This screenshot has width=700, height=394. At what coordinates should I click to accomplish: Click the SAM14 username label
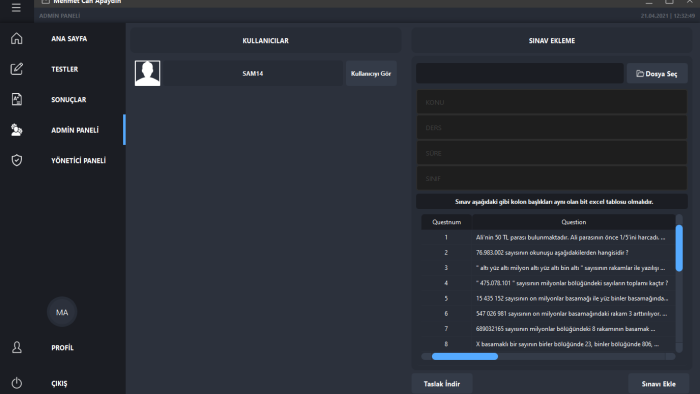point(253,74)
